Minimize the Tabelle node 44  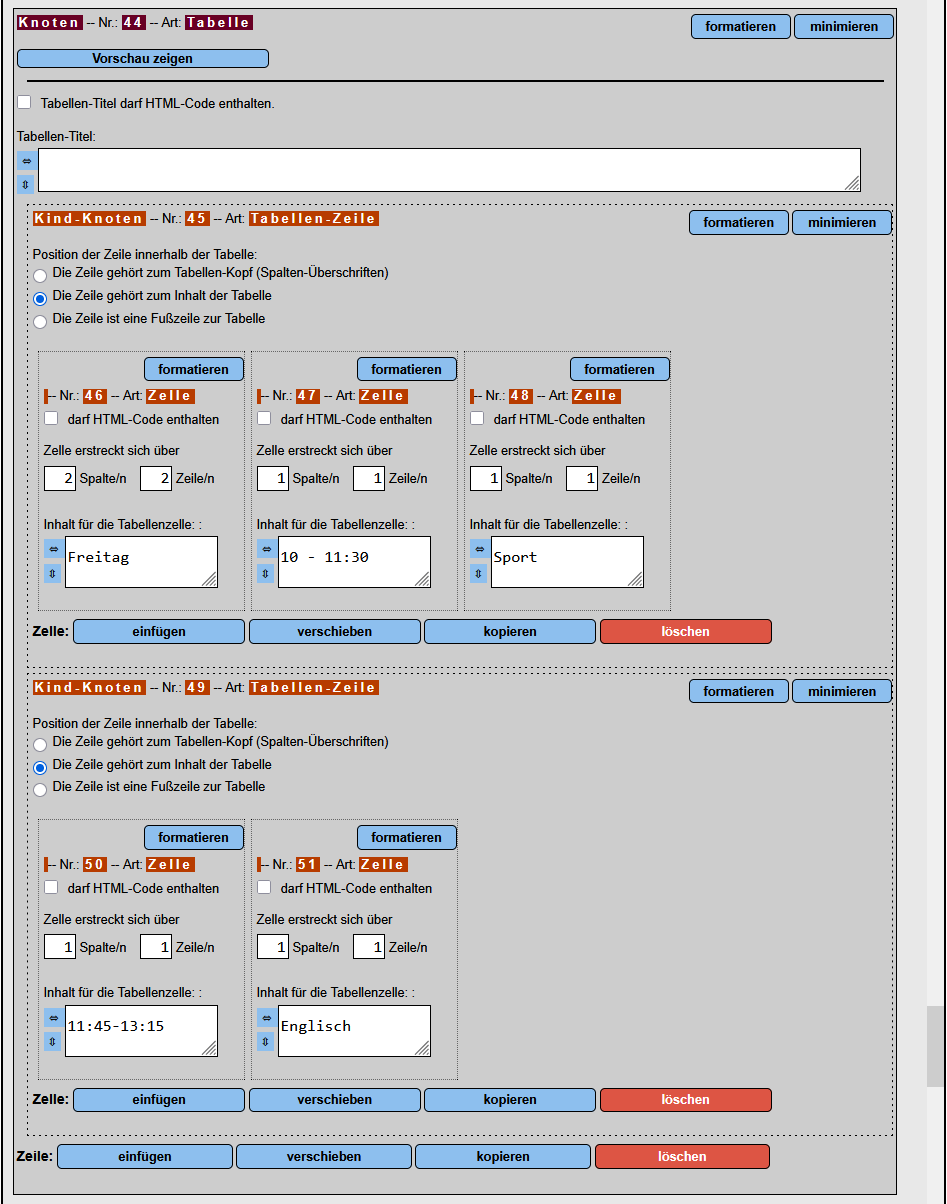(843, 27)
